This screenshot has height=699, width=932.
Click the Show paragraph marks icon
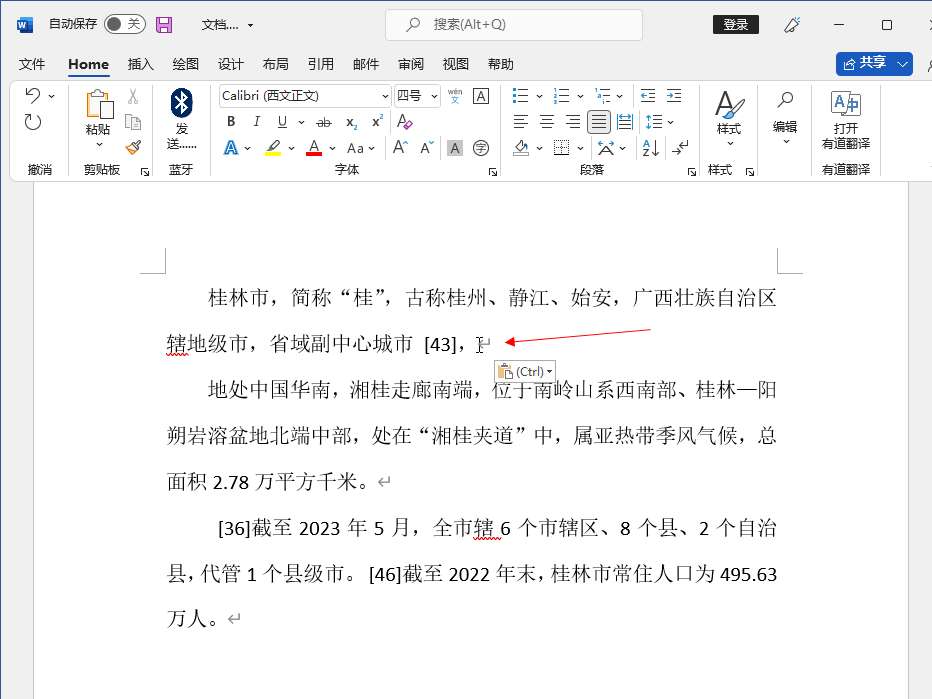click(680, 147)
